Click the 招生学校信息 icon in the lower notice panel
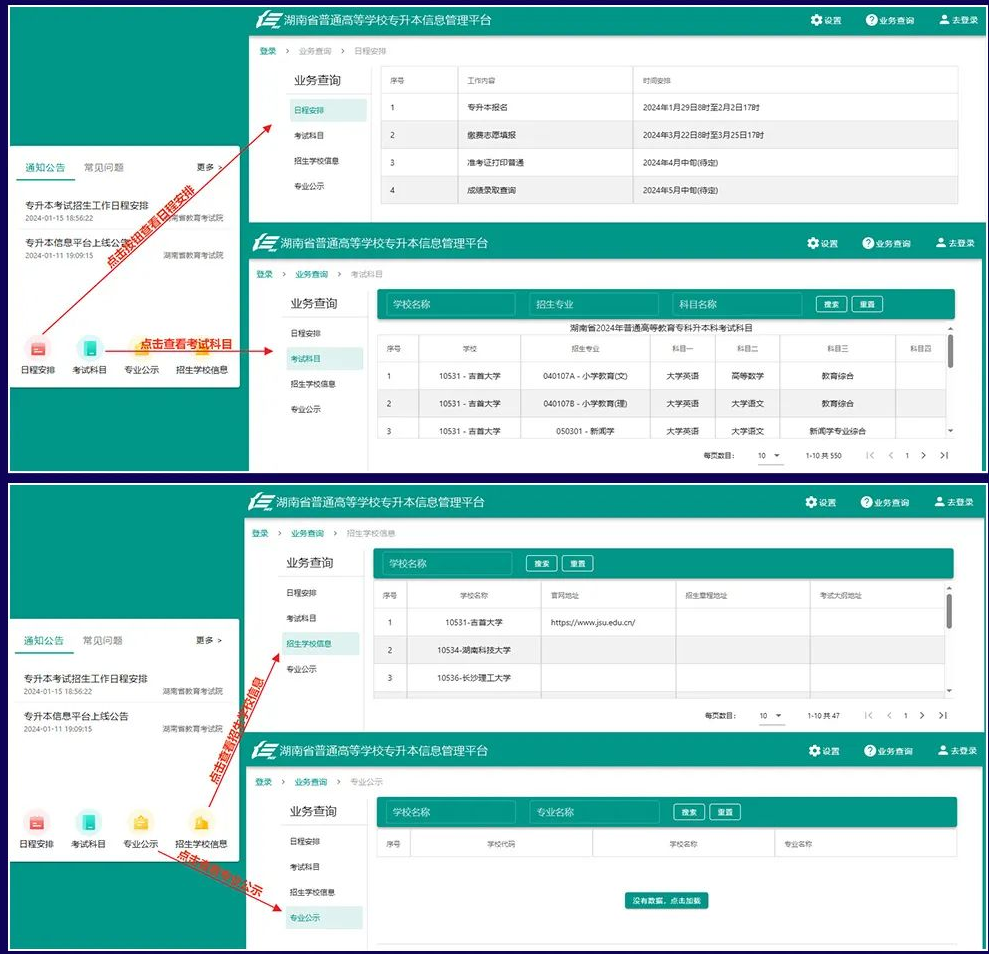The image size is (989, 954). tap(201, 823)
